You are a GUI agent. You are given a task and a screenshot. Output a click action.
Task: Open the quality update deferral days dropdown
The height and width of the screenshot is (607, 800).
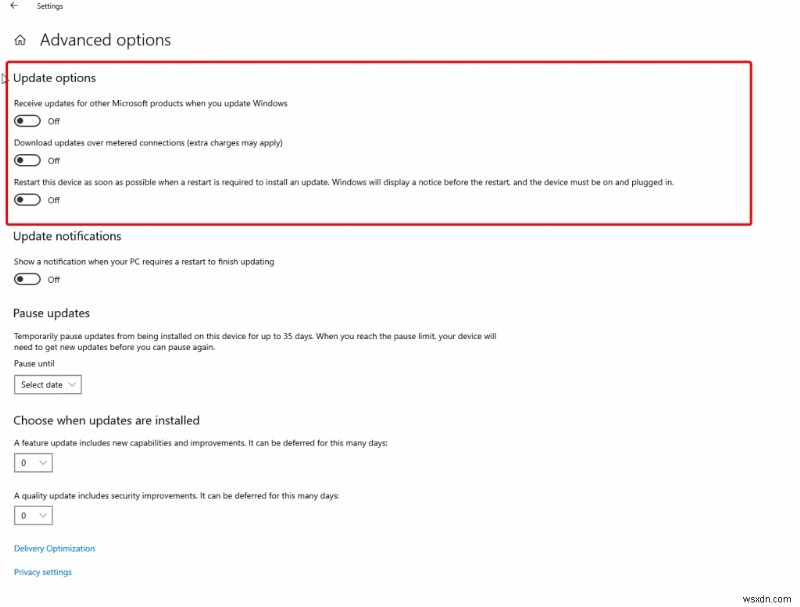(x=32, y=515)
